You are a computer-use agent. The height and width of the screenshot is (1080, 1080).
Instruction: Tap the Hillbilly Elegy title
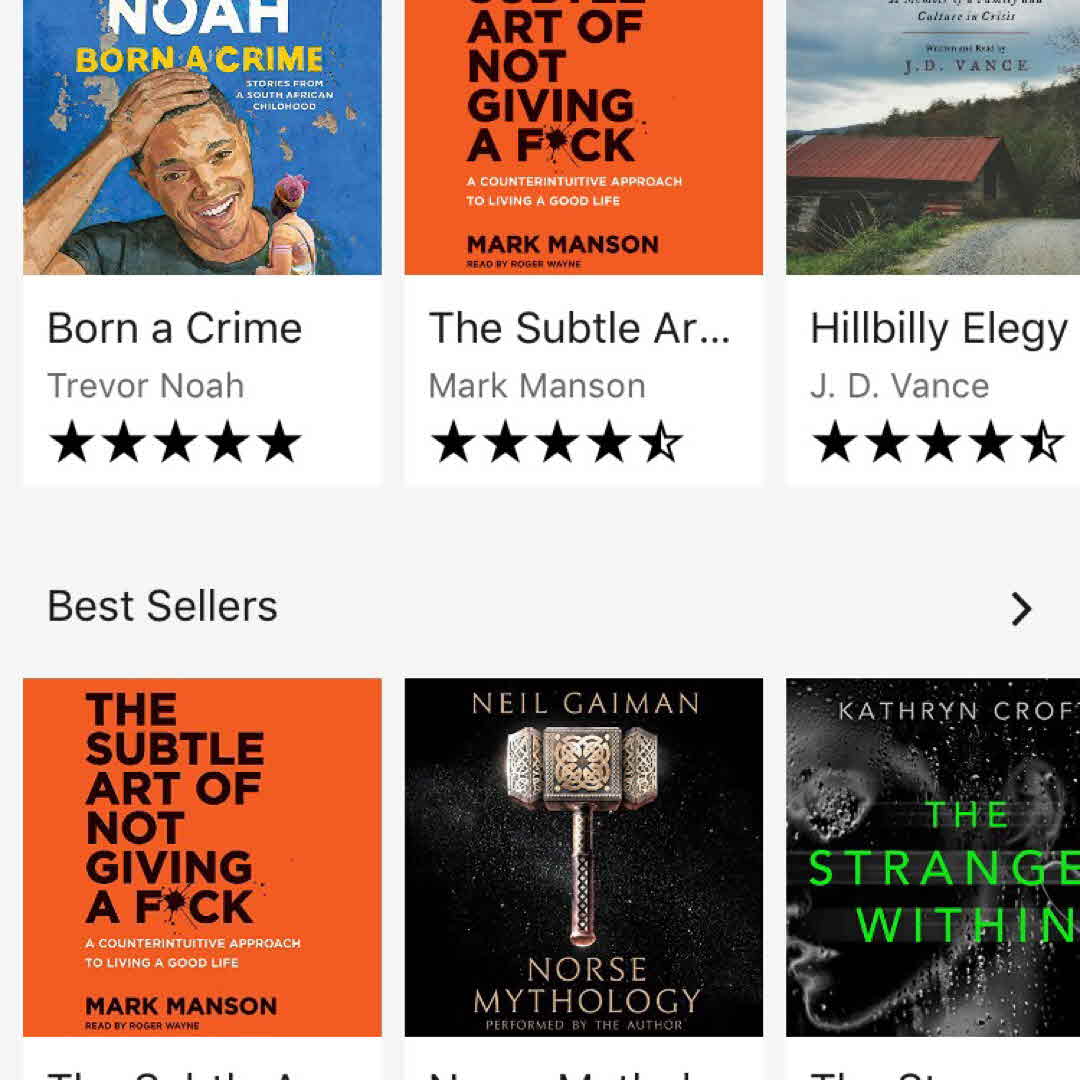click(x=938, y=329)
